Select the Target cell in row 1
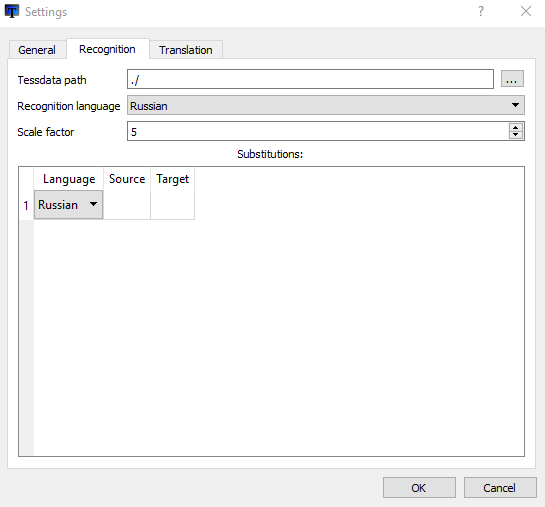545x507 pixels. click(172, 205)
